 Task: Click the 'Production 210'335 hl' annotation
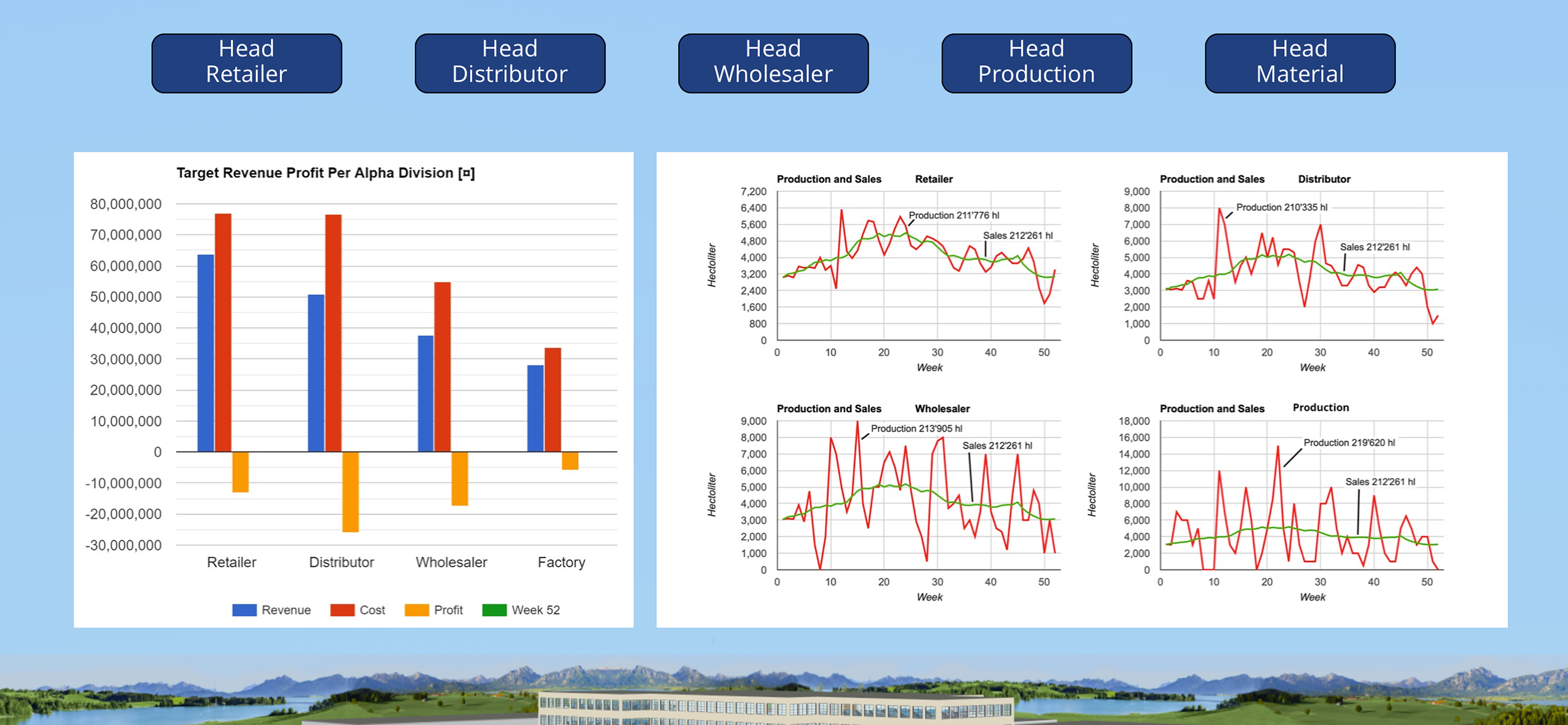(1282, 207)
